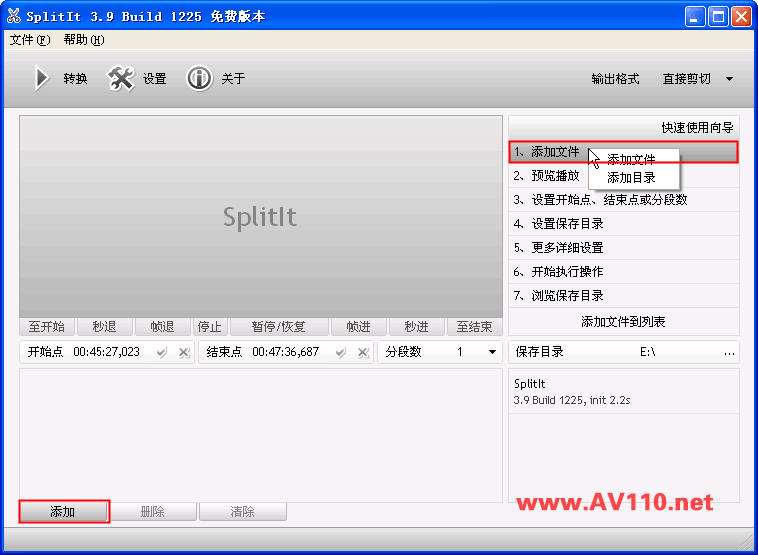The width and height of the screenshot is (758, 555).
Task: Select step 3、设置开始点、结束点或分段数
Action: coord(624,200)
